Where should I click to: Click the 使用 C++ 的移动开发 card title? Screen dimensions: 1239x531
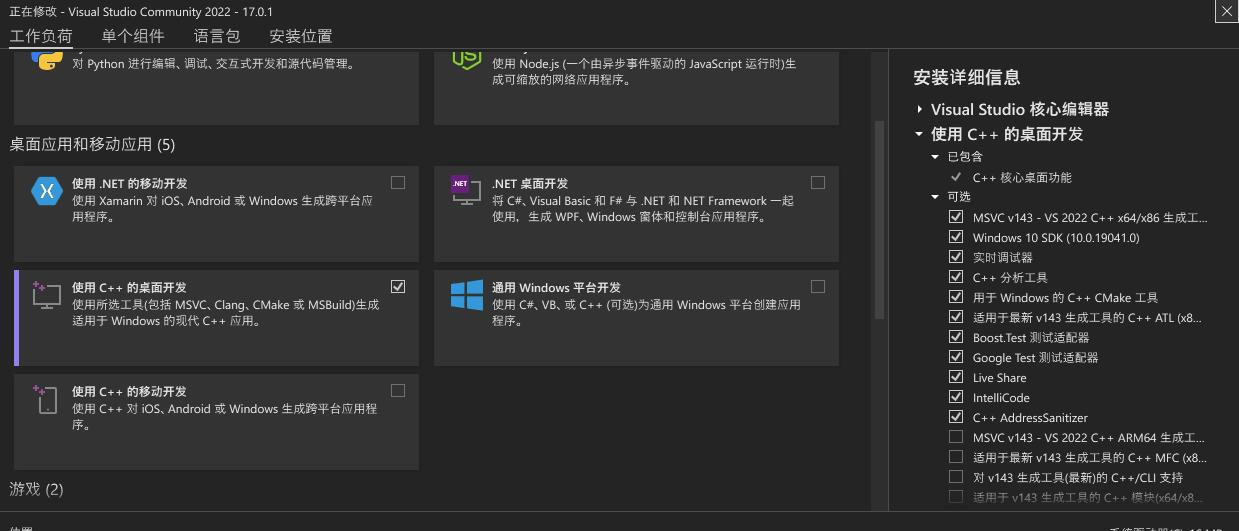coord(129,392)
